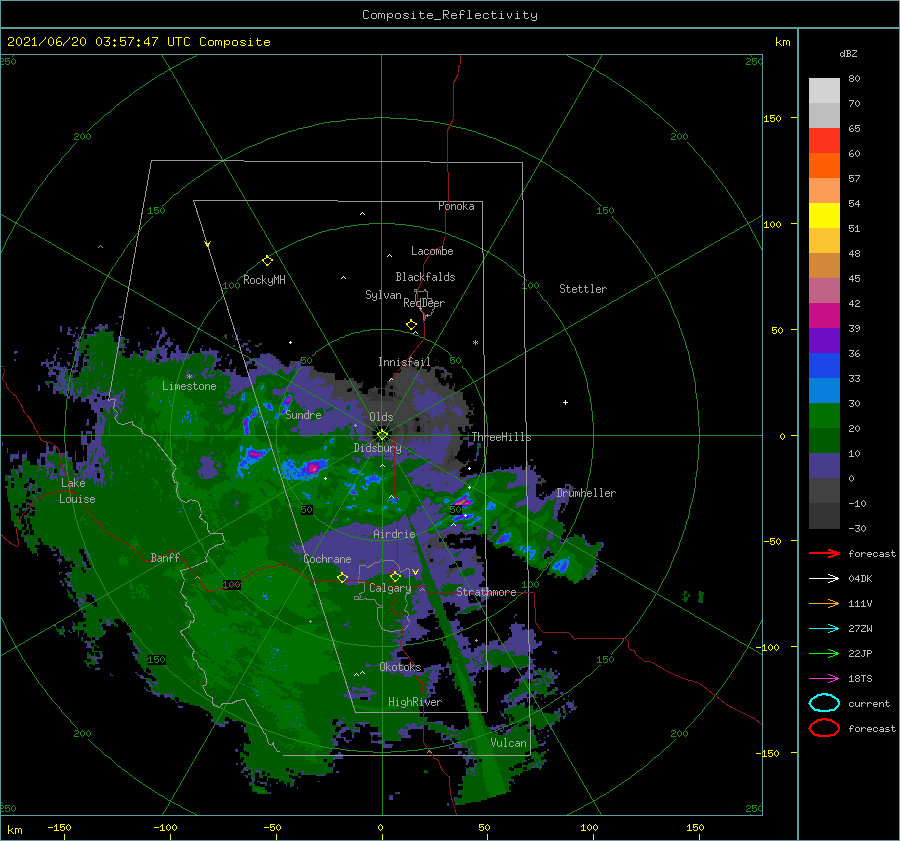900x841 pixels.
Task: Click the 04DK legend label
Action: point(860,579)
